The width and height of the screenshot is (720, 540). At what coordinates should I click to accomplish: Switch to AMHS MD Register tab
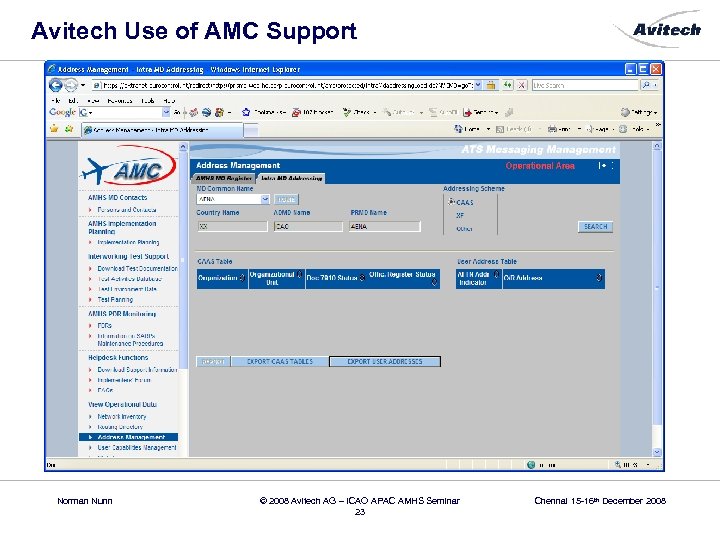[x=224, y=178]
